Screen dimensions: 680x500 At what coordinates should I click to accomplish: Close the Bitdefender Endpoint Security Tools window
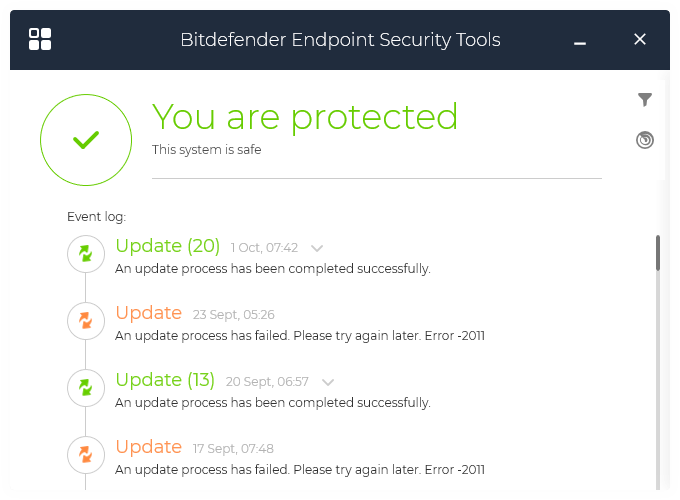pos(640,40)
